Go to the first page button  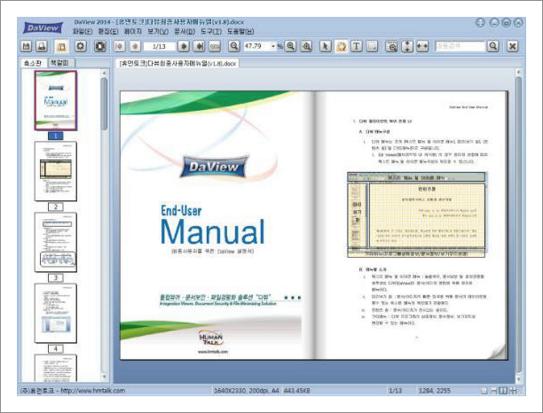tap(119, 46)
